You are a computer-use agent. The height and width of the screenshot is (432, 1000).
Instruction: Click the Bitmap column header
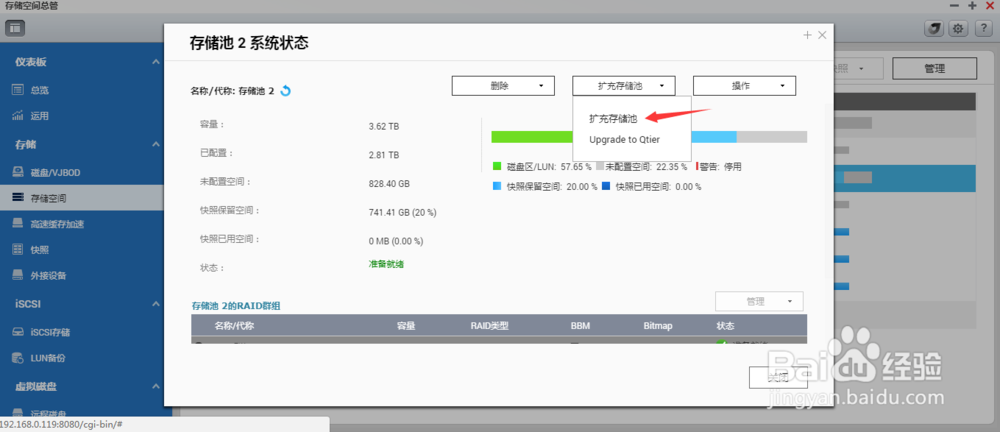point(658,326)
